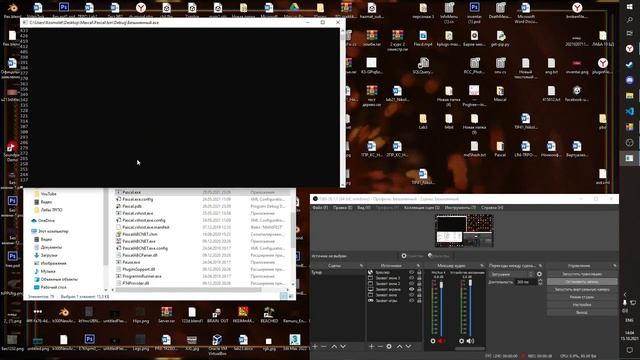Pop out the Сцены dock in OBS
The height and width of the screenshot is (360, 640).
tap(361, 266)
